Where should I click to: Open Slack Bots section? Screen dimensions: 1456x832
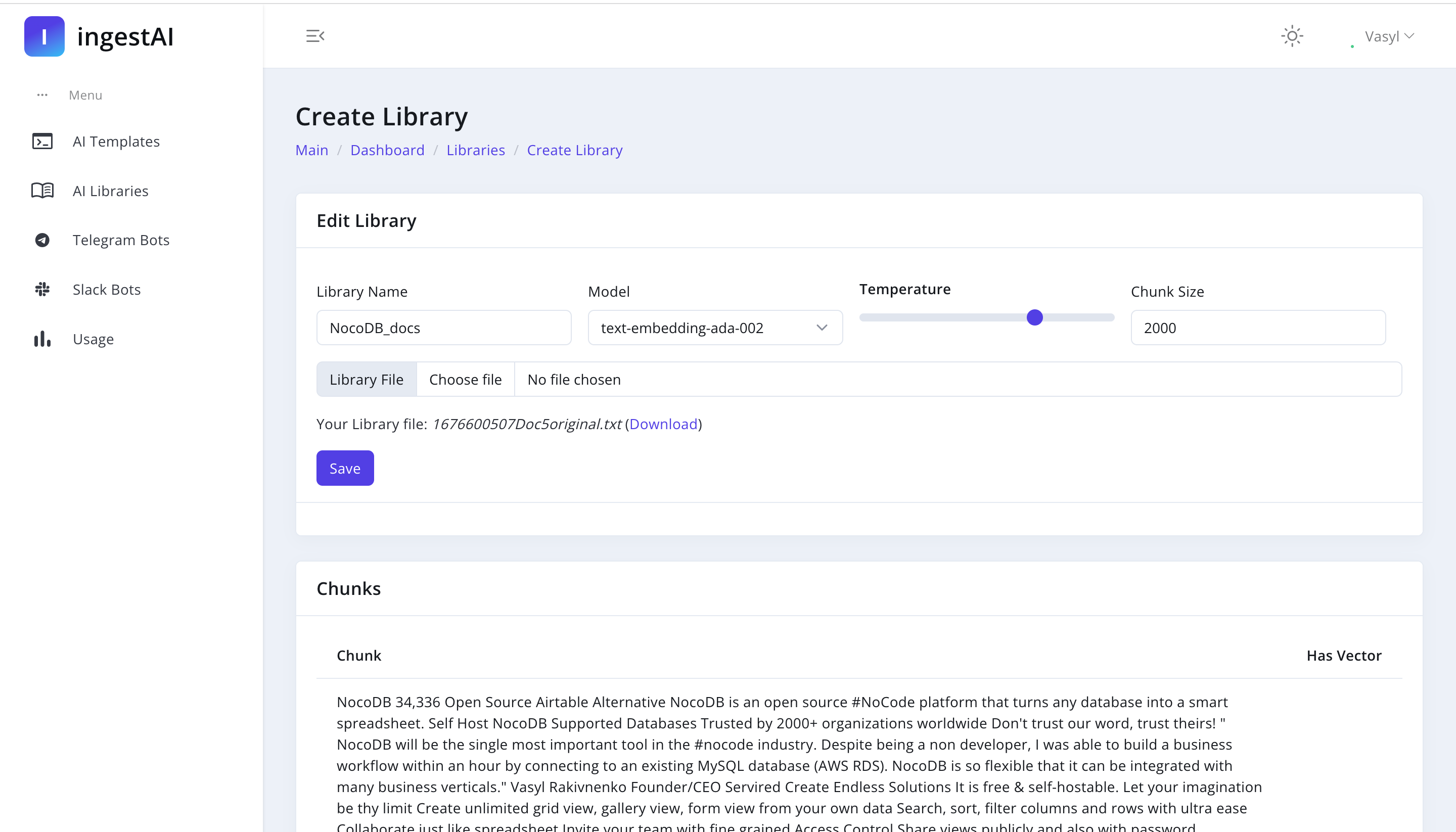click(x=107, y=290)
